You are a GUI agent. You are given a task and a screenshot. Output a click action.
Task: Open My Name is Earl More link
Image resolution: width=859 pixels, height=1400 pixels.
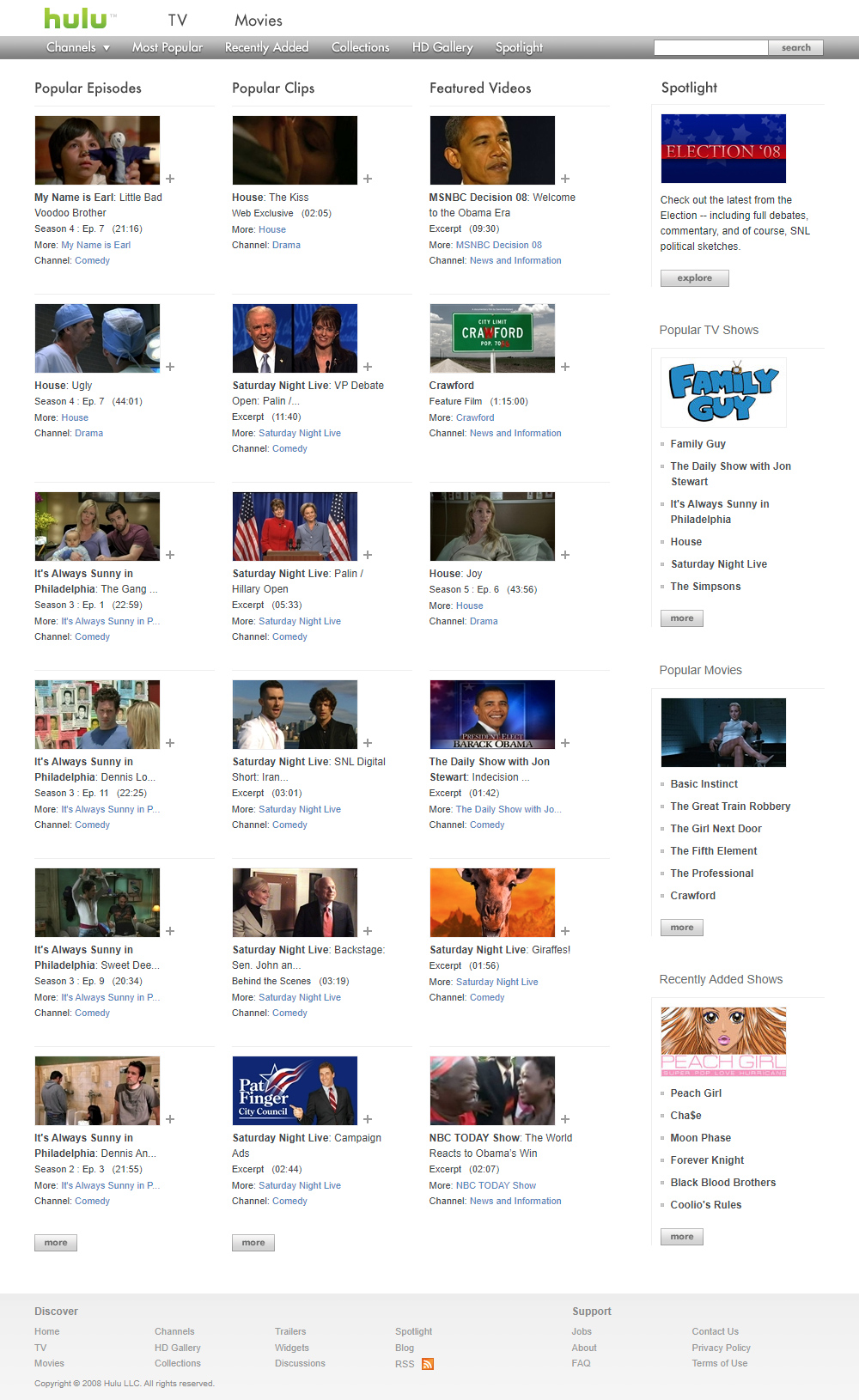click(96, 245)
